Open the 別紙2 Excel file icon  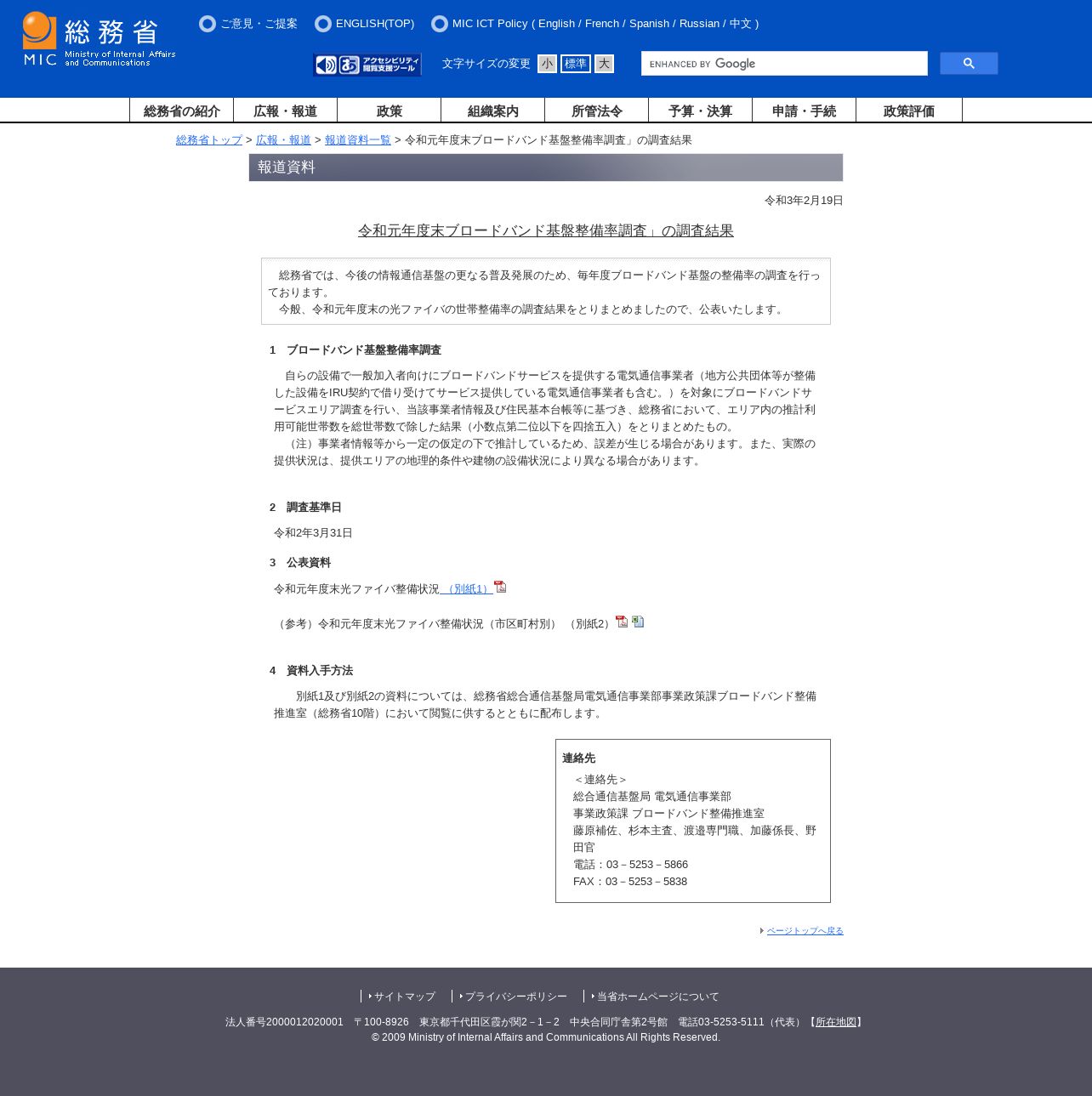coord(638,622)
